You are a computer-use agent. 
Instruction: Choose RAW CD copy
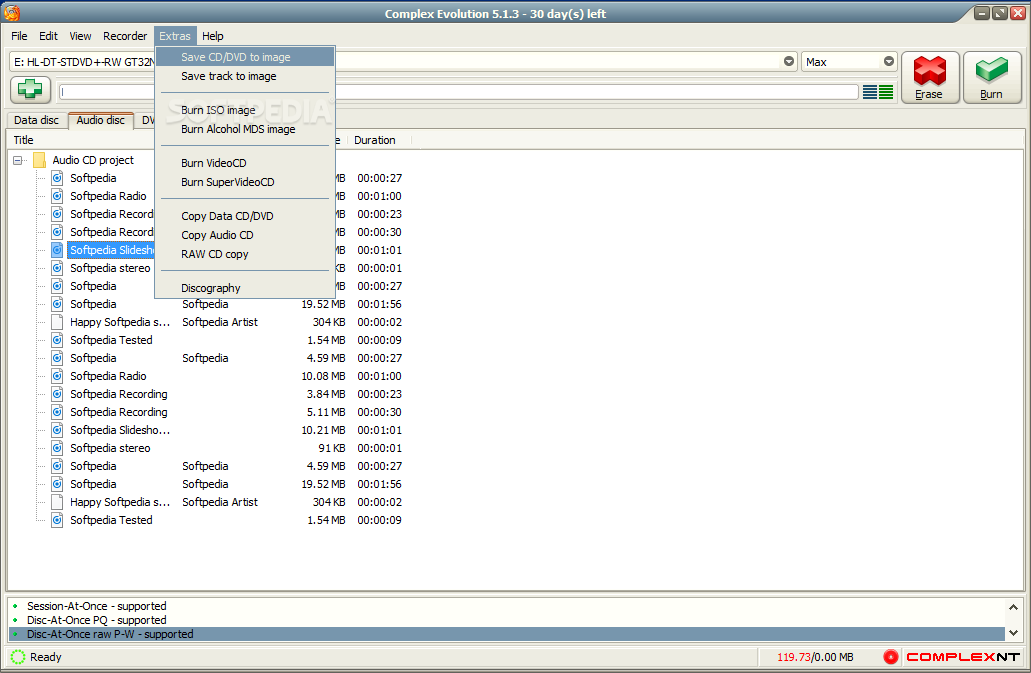coord(245,254)
